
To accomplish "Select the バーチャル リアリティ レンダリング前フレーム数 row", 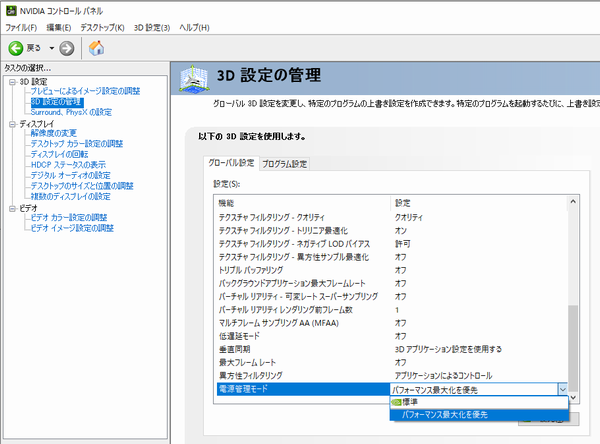I will [x=392, y=310].
